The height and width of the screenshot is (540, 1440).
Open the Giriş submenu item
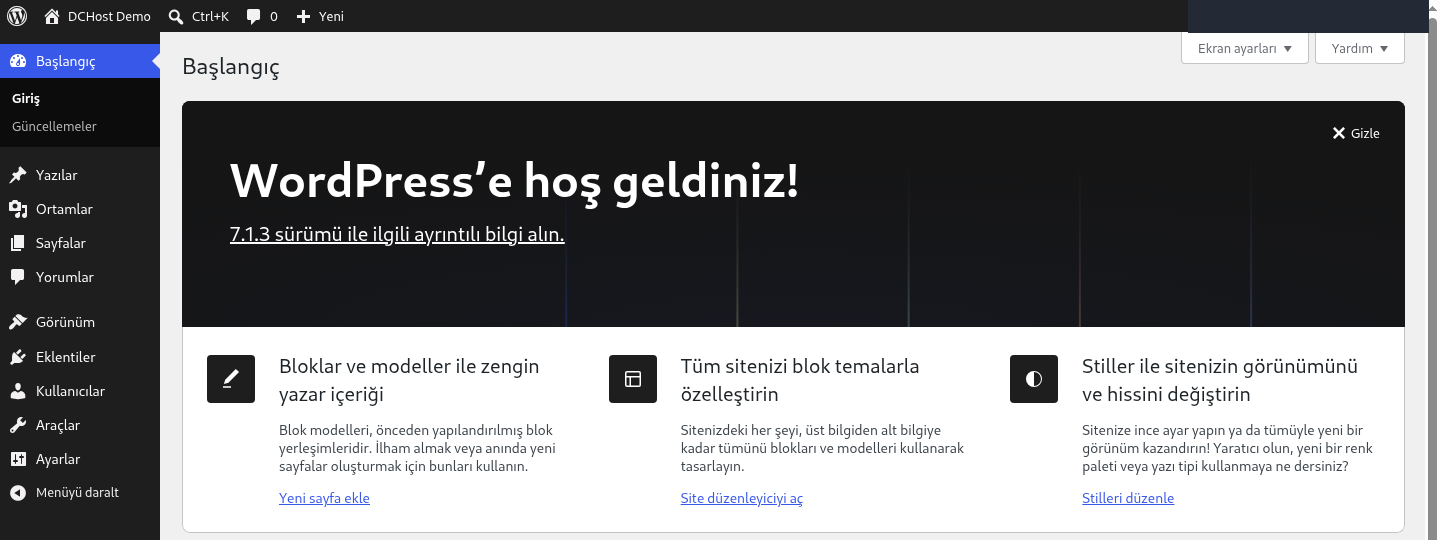[x=26, y=99]
